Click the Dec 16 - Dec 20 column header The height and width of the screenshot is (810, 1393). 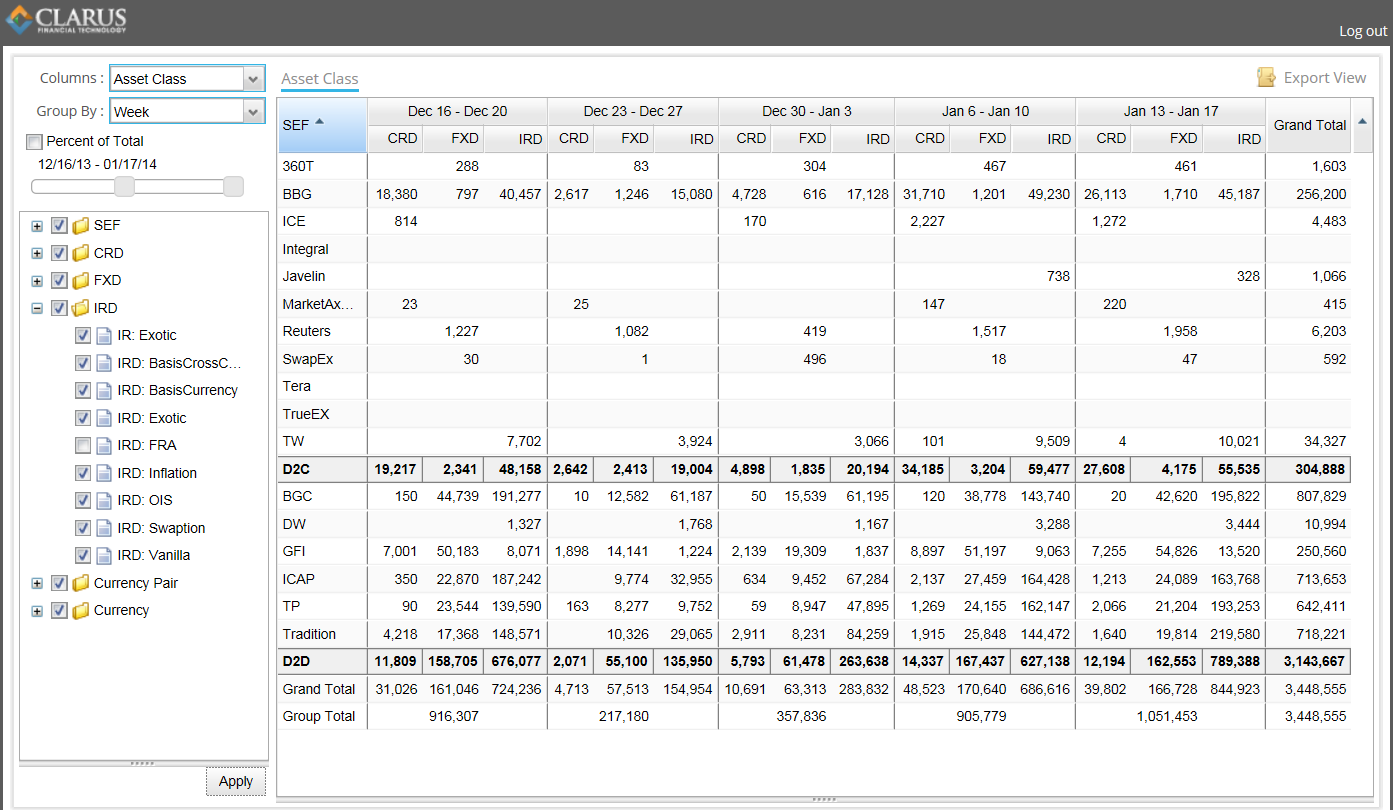pos(457,111)
